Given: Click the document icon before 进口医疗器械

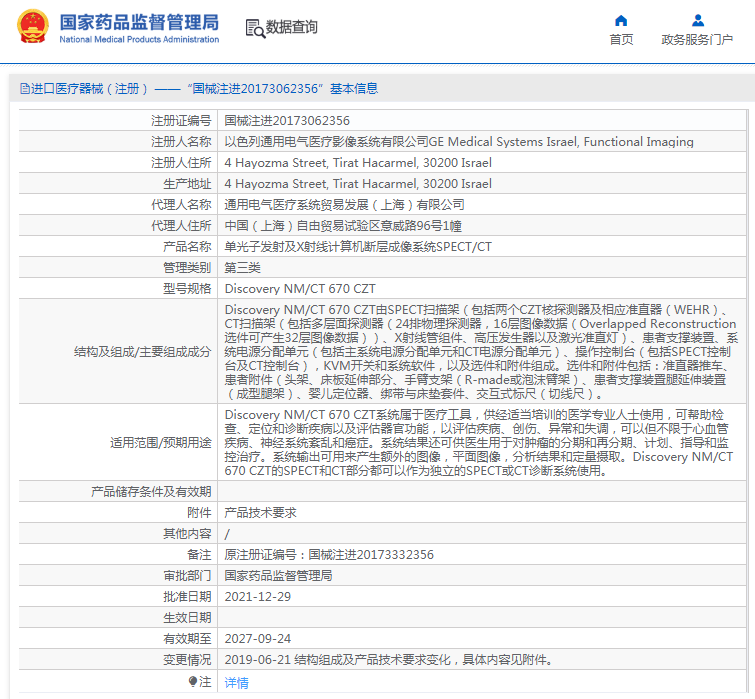Looking at the screenshot, I should [x=25, y=89].
